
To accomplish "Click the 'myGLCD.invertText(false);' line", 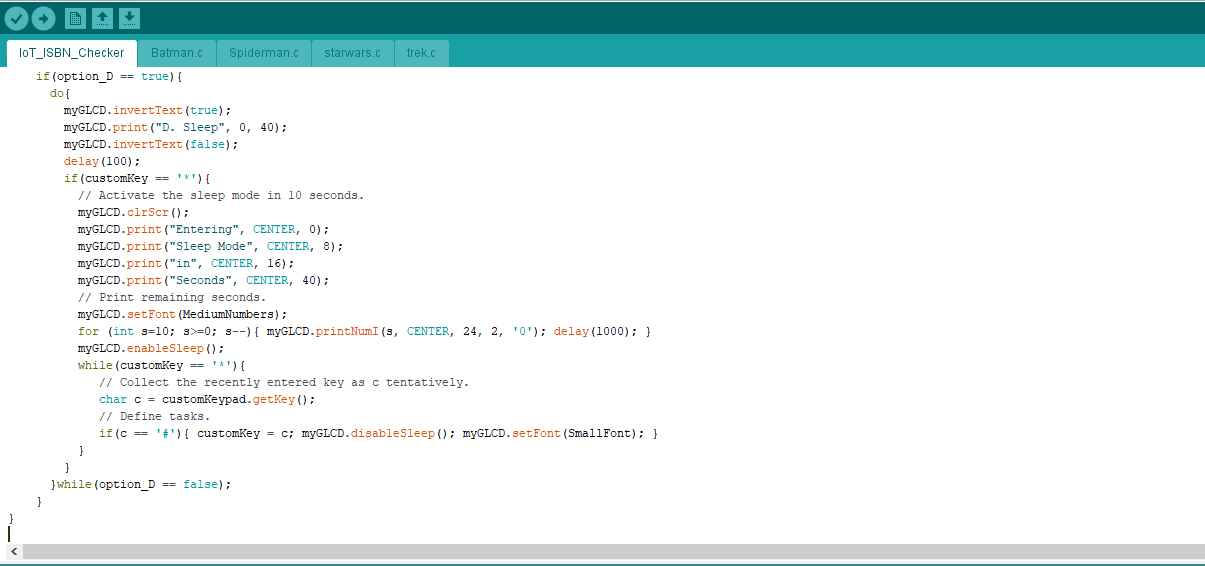I will (151, 144).
